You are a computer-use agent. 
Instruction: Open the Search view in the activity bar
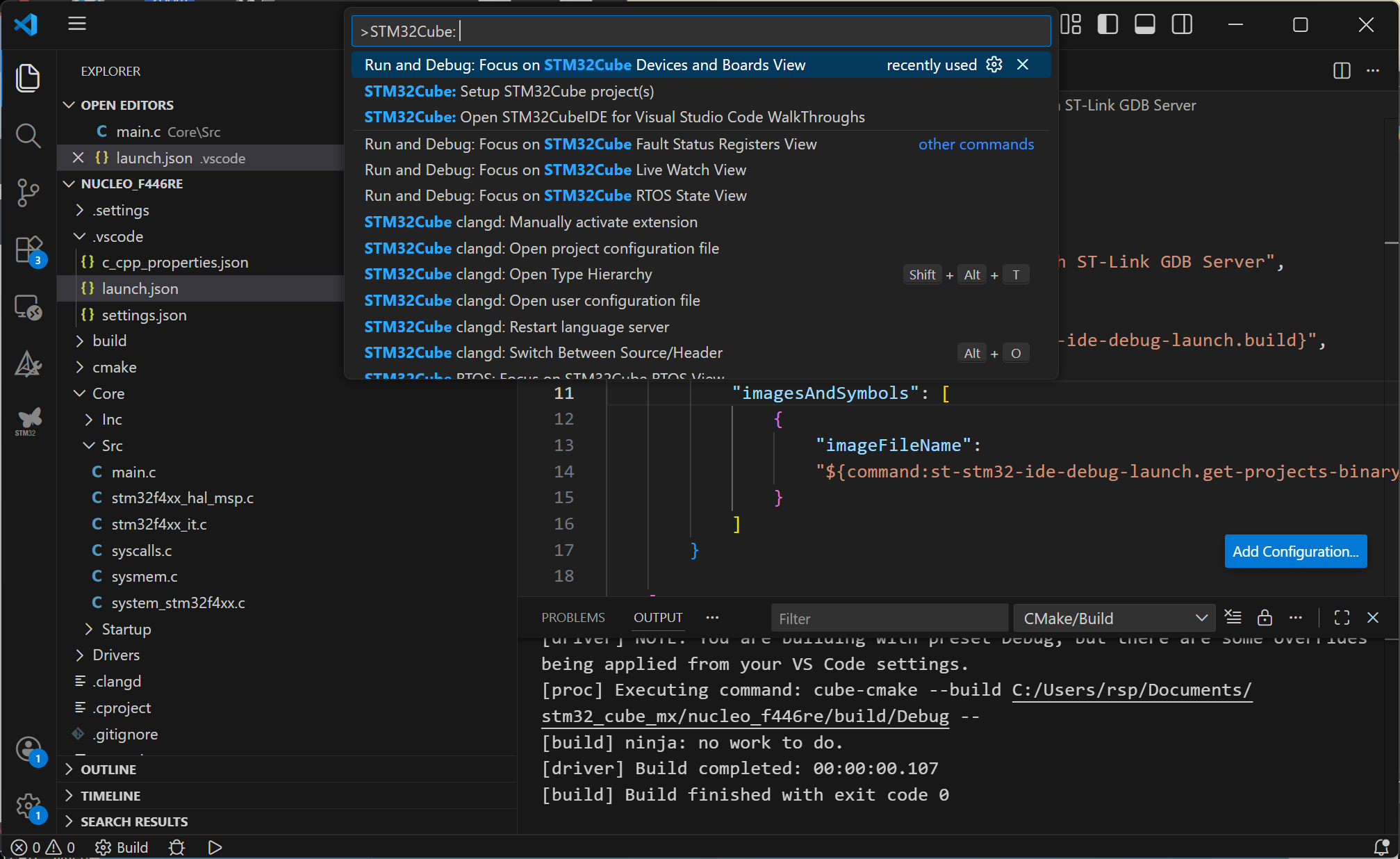pyautogui.click(x=28, y=136)
